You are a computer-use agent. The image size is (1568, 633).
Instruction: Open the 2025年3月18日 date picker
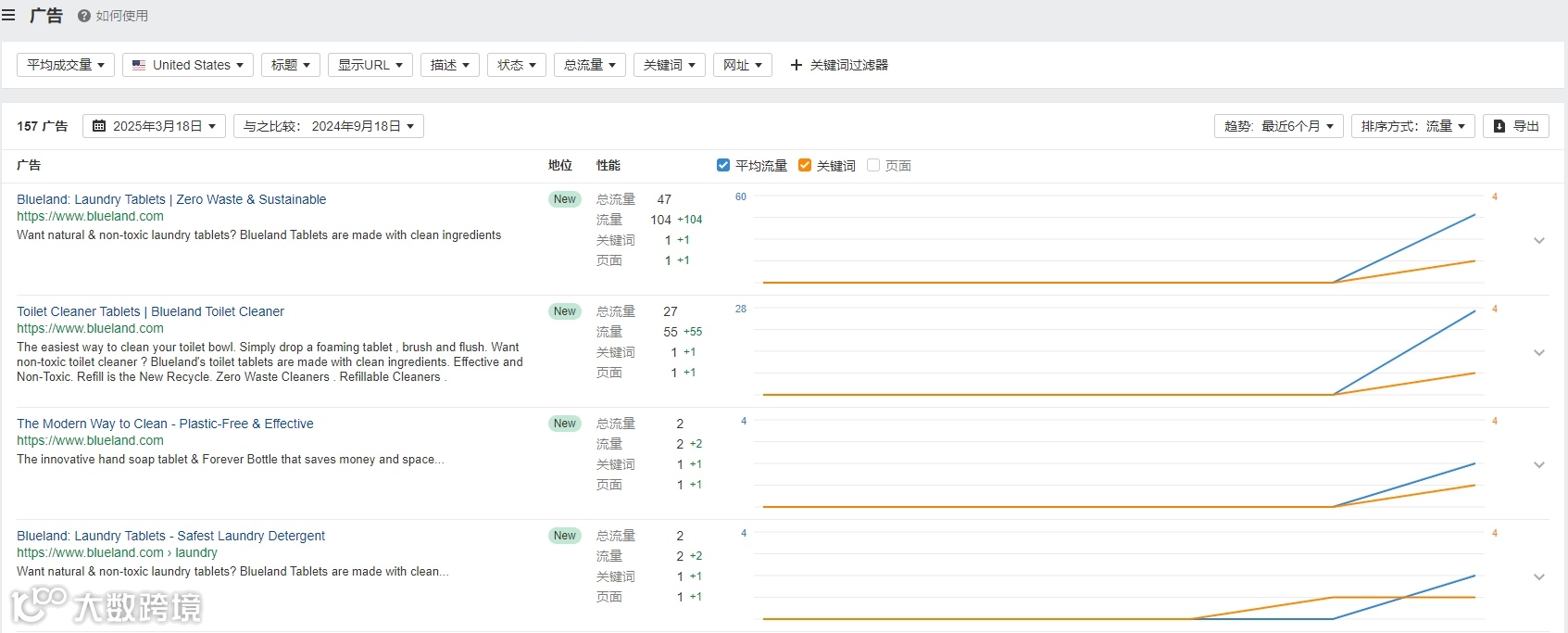[154, 126]
